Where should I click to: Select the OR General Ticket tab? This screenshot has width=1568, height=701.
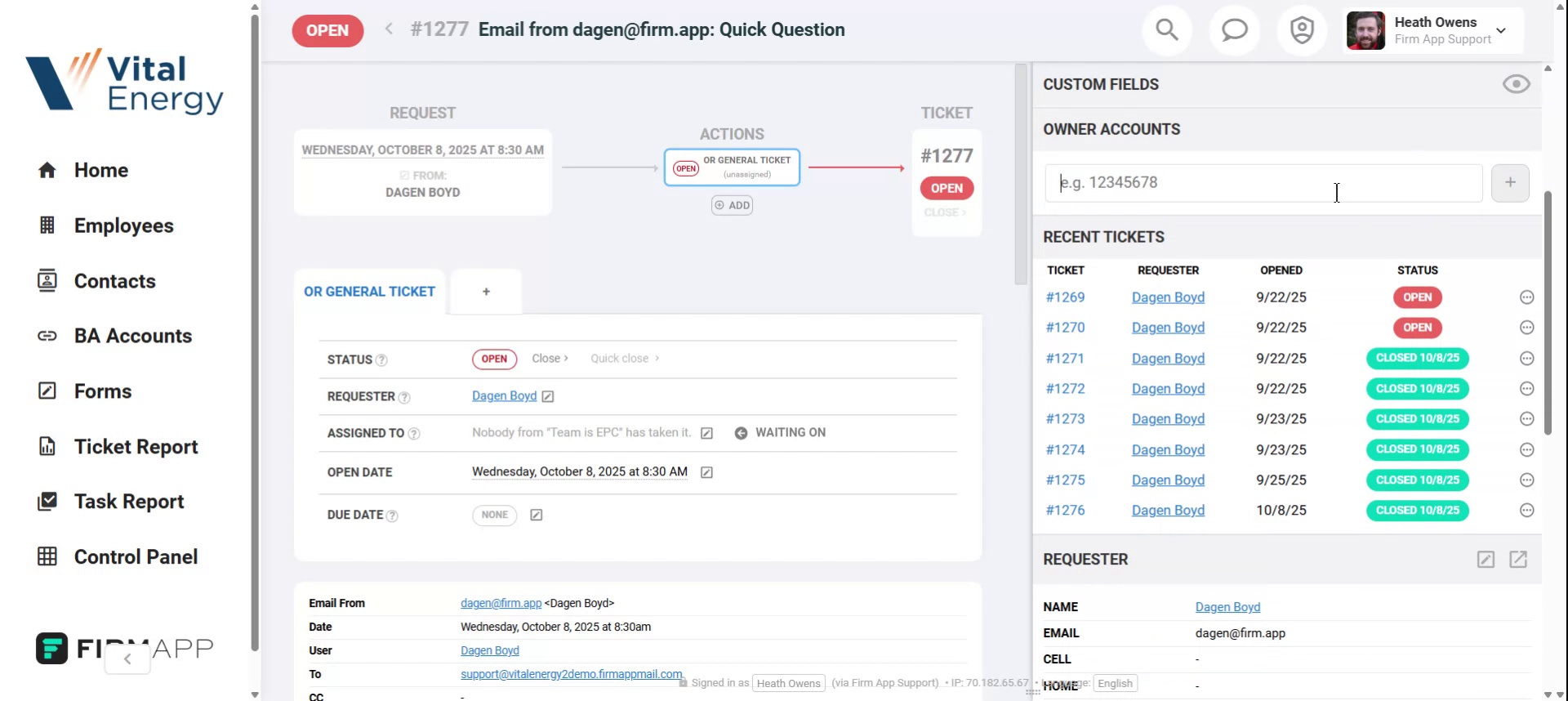[x=369, y=292]
